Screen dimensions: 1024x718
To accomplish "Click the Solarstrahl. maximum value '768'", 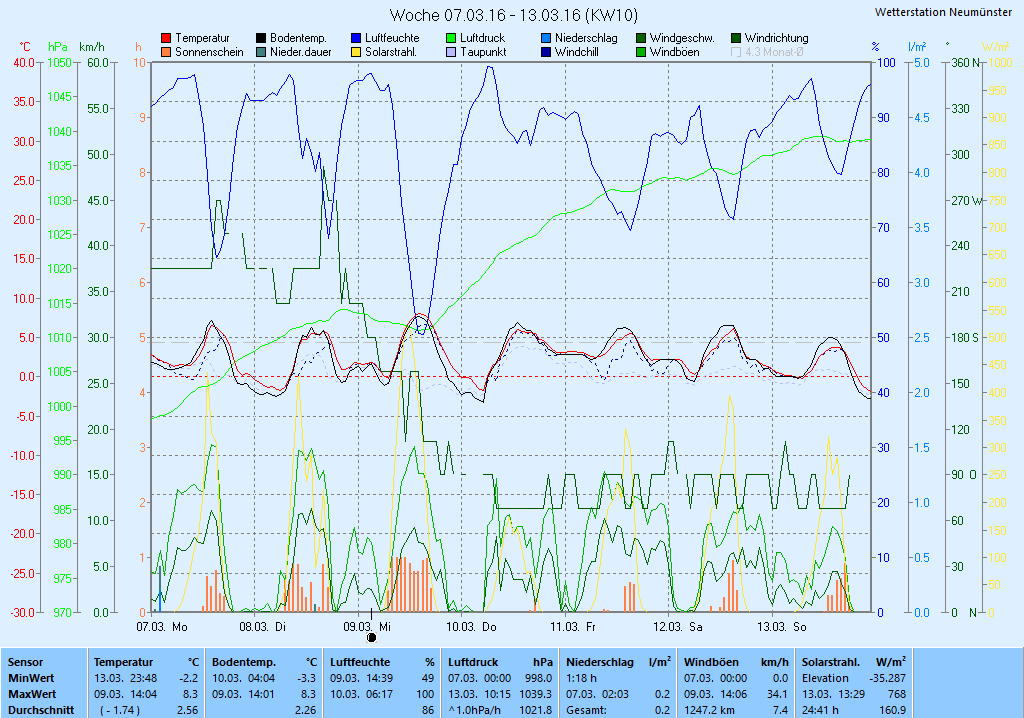I will click(897, 694).
